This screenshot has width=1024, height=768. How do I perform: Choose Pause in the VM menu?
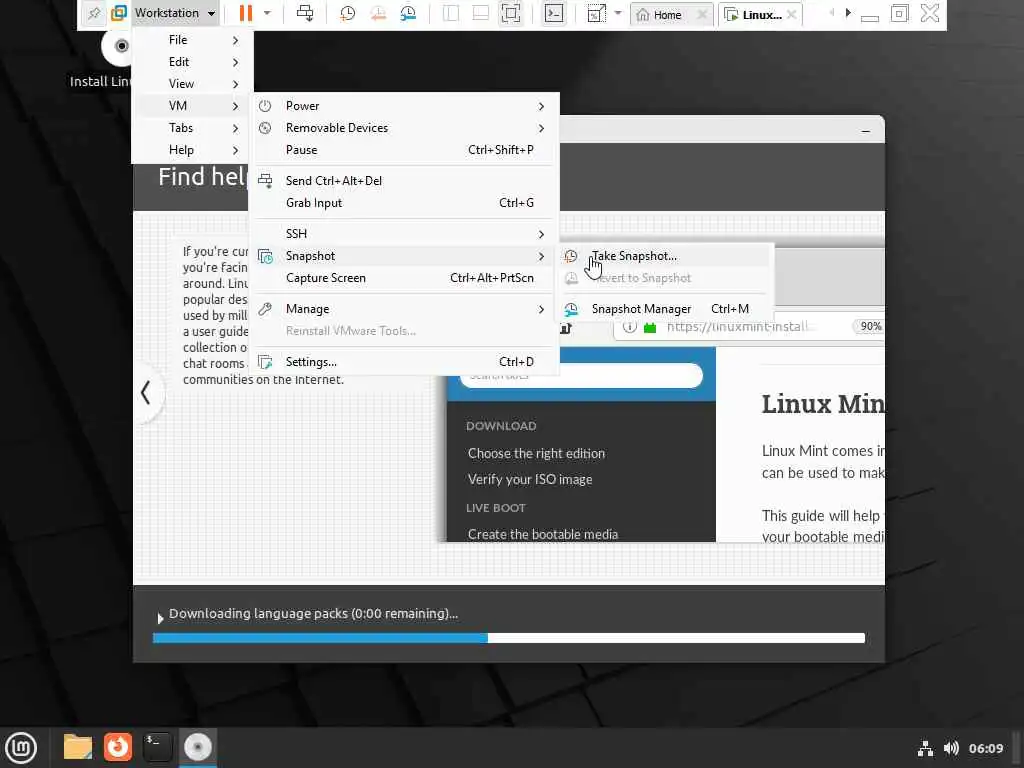coord(404,150)
